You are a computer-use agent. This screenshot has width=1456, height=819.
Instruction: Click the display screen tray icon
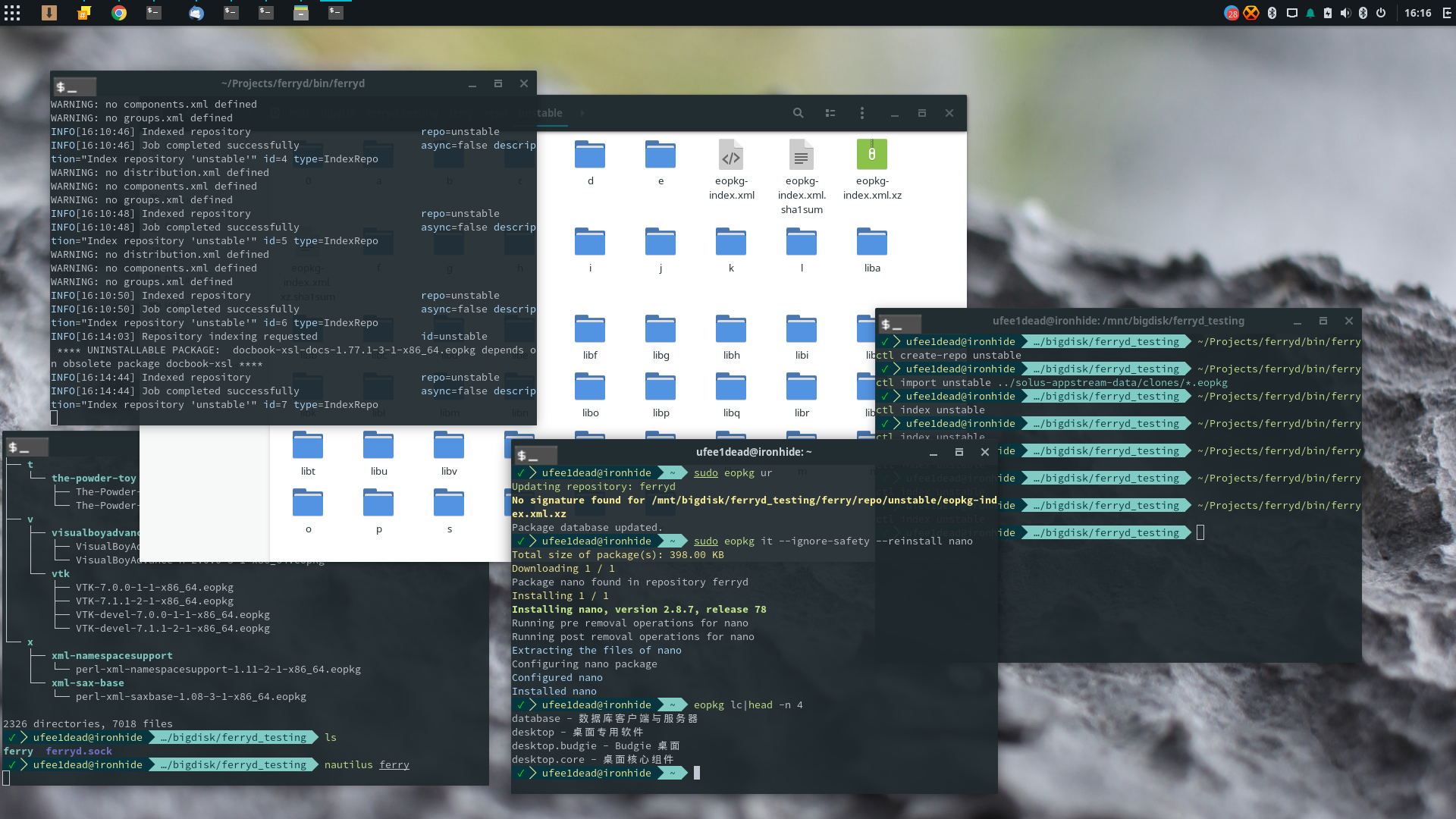pos(1292,13)
